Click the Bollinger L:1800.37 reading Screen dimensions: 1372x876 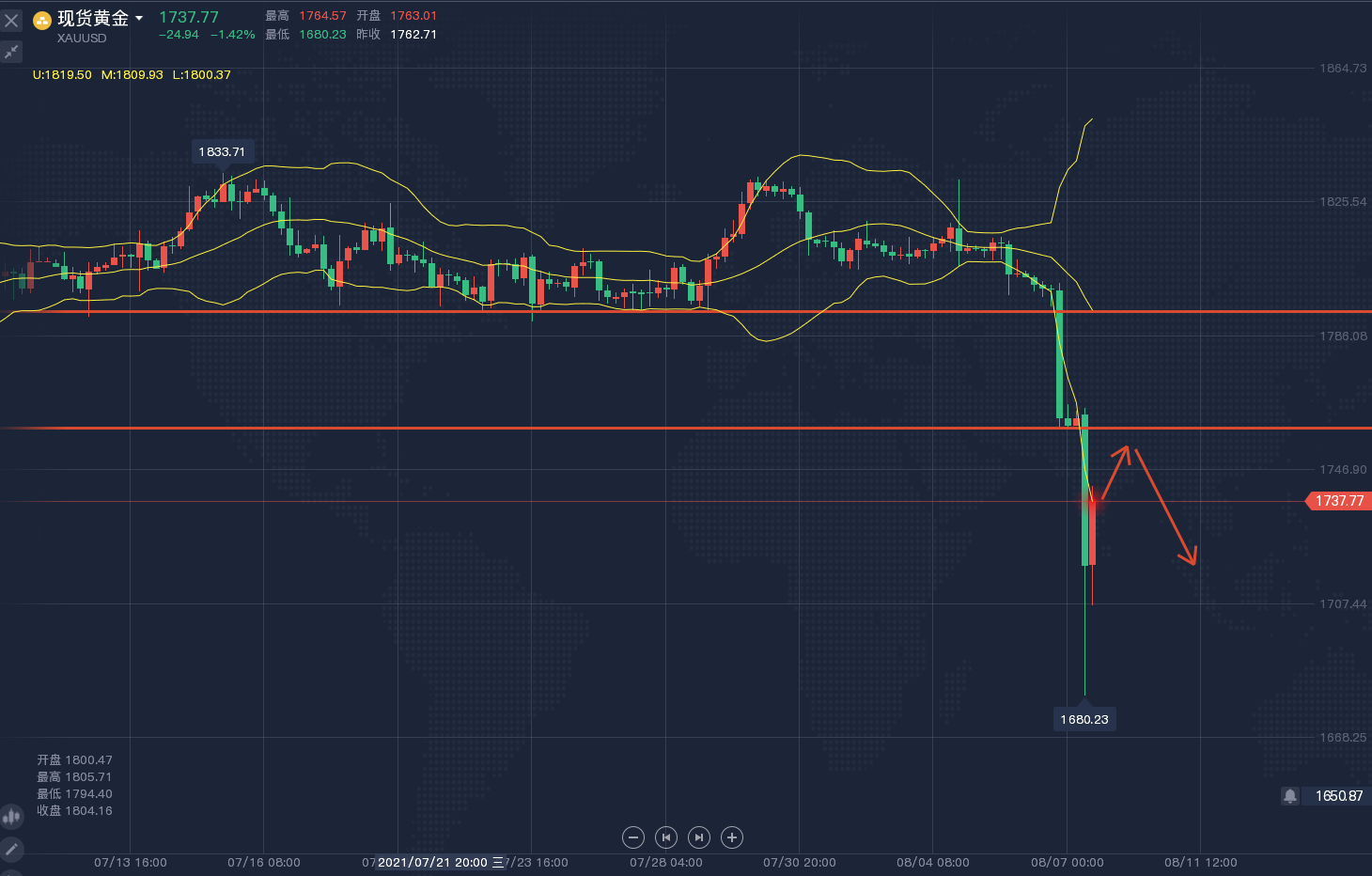(x=202, y=75)
